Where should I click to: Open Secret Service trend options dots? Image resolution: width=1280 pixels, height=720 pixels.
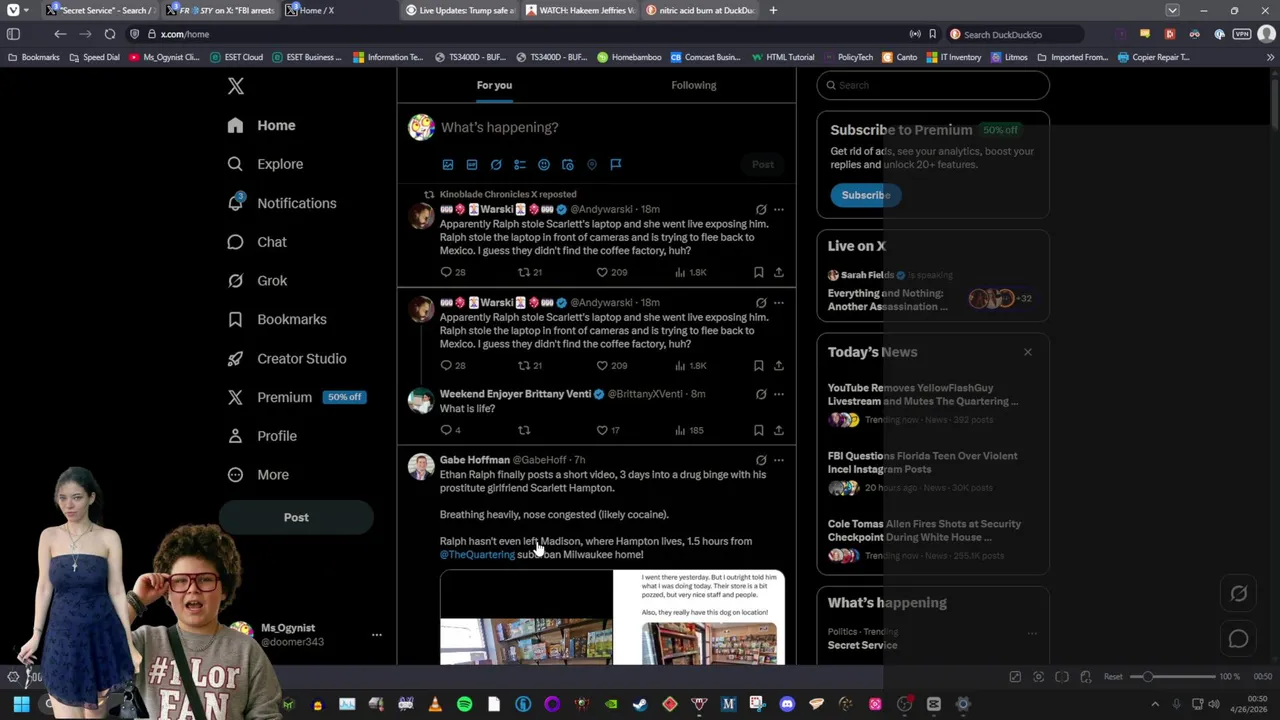coord(1031,633)
